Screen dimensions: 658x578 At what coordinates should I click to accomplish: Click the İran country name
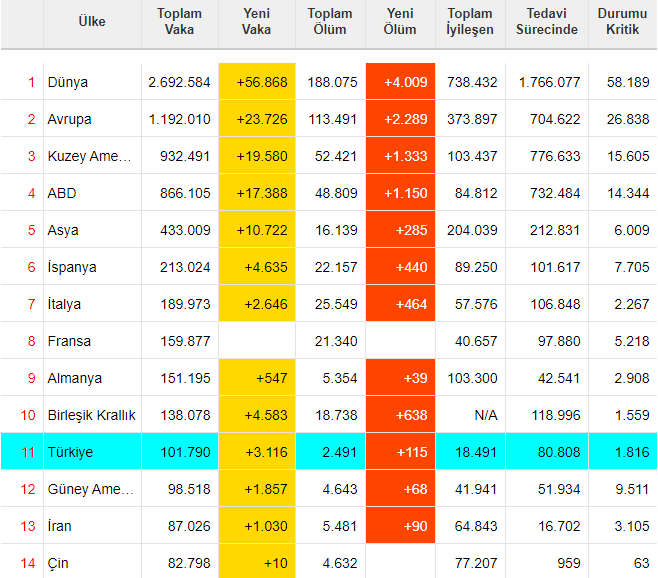tap(59, 526)
